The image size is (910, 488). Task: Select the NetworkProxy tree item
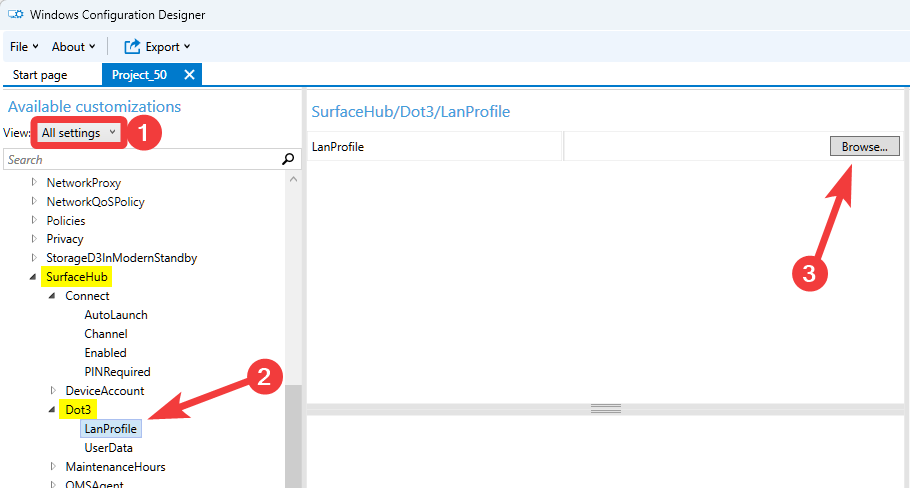(84, 183)
